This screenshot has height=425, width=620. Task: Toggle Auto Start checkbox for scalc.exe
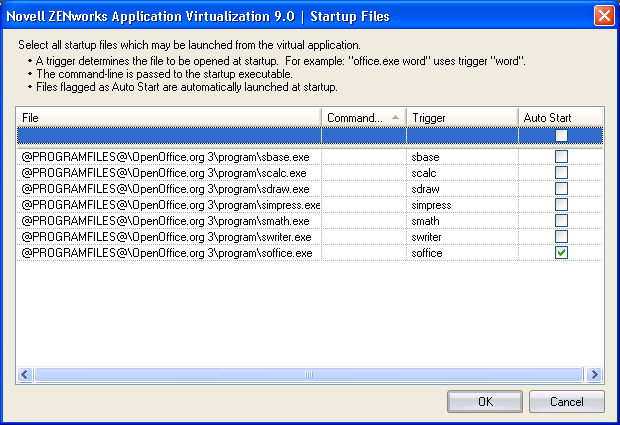561,173
